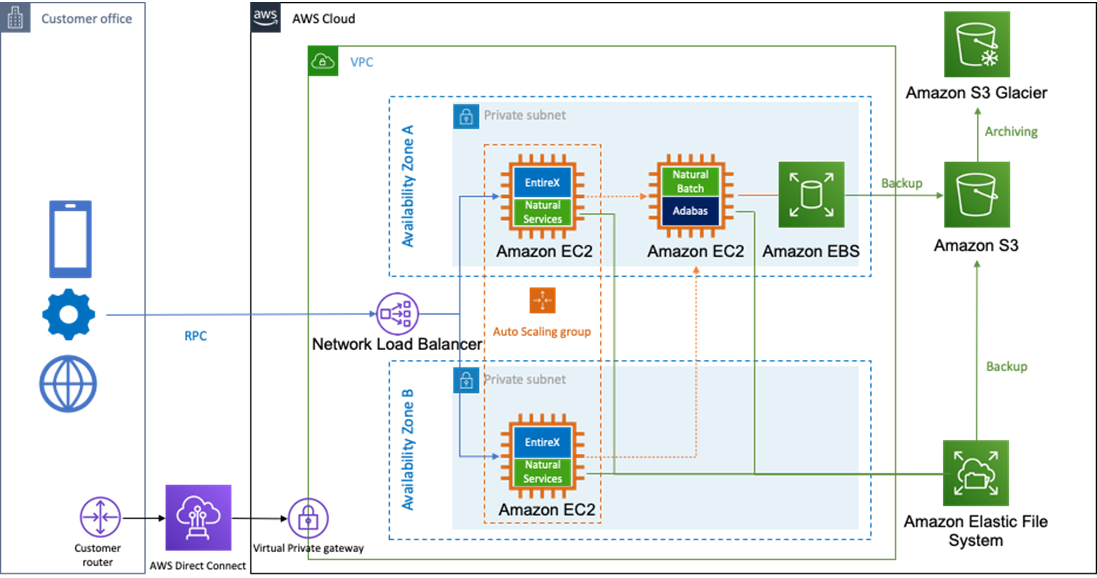Image resolution: width=1097 pixels, height=578 pixels.
Task: Select the Amazon EBS volume icon
Action: tap(812, 195)
